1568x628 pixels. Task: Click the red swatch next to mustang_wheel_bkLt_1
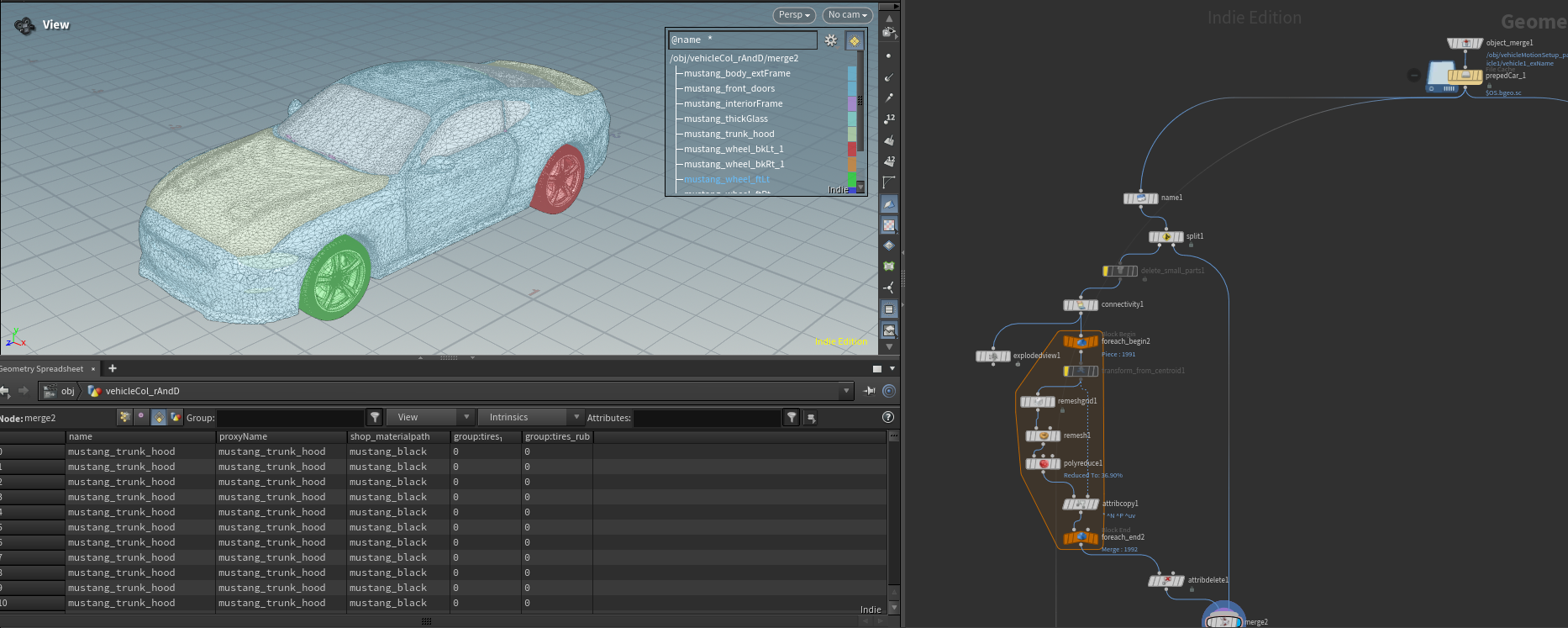pyautogui.click(x=852, y=149)
